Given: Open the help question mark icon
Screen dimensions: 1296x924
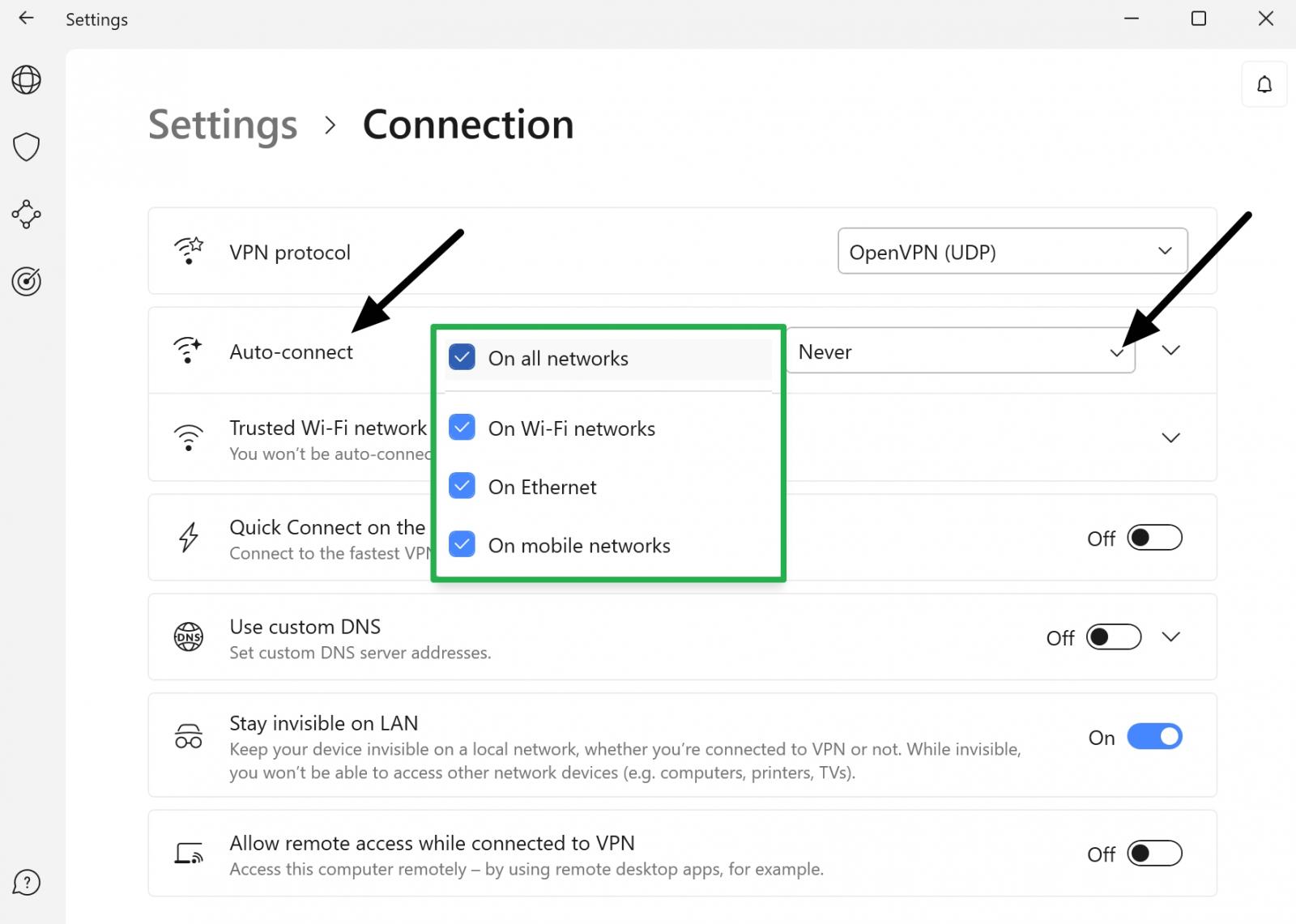Looking at the screenshot, I should [x=27, y=883].
